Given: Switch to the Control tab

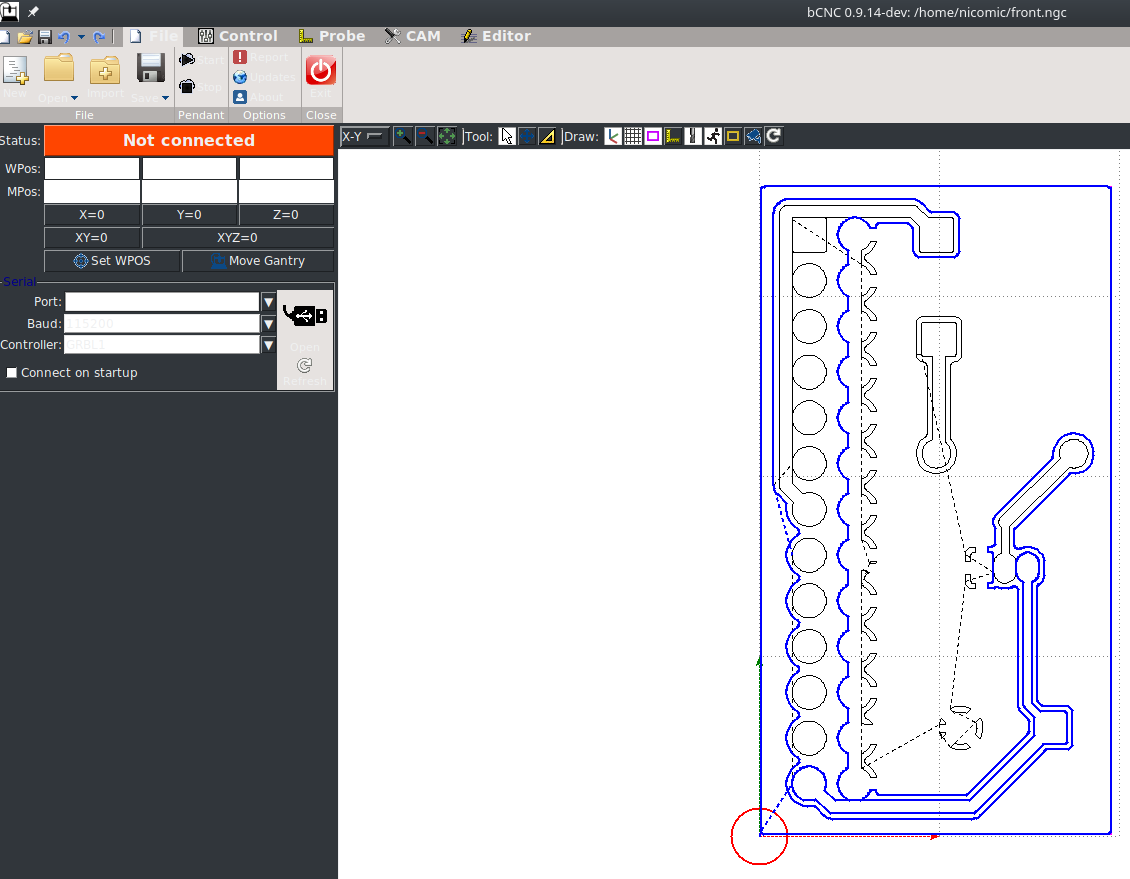Looking at the screenshot, I should click(238, 36).
